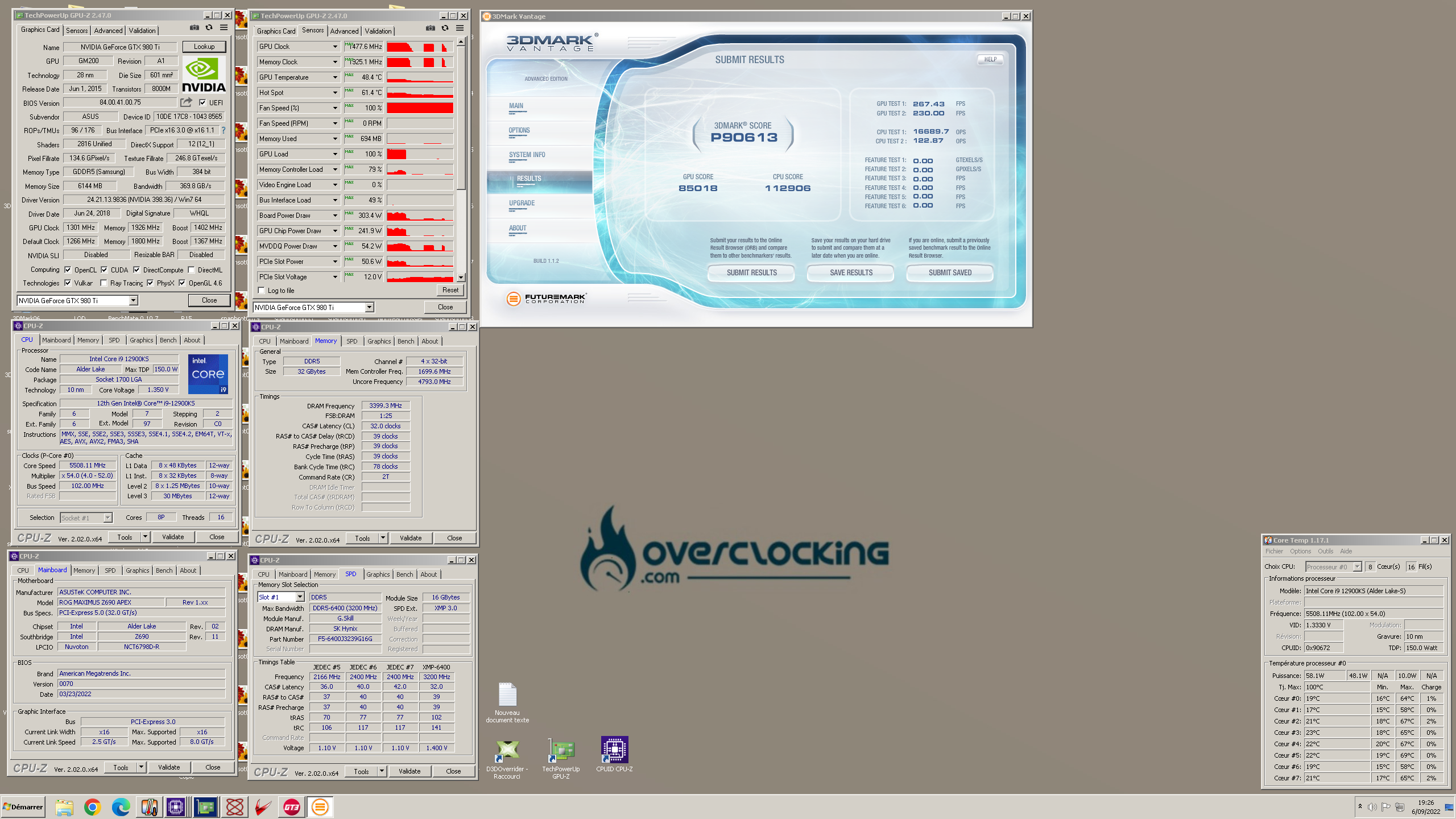Open Nouveau document texte file on desktop

pos(507,703)
